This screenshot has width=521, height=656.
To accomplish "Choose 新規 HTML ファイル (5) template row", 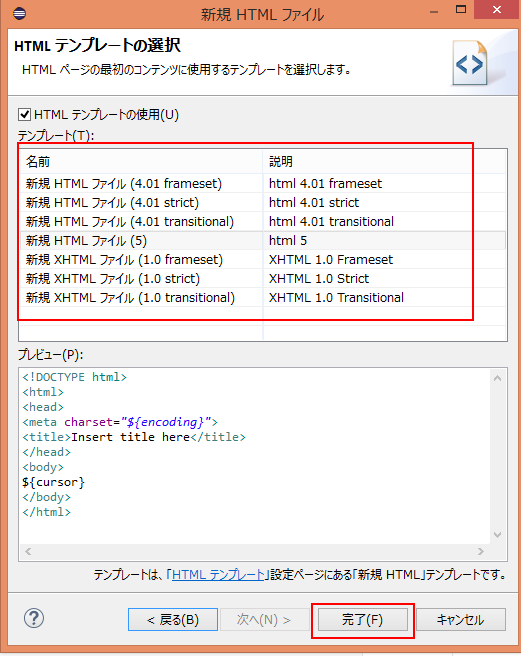I will (262, 241).
